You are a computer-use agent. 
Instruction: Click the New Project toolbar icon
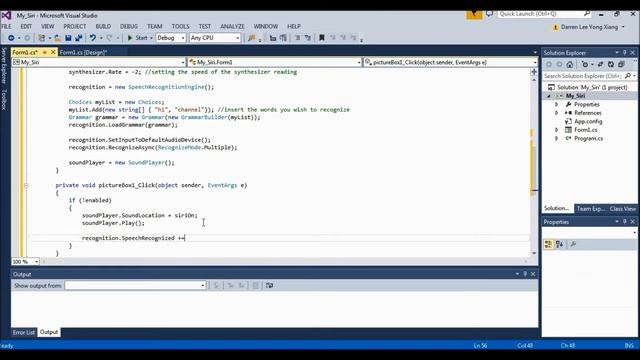42,38
